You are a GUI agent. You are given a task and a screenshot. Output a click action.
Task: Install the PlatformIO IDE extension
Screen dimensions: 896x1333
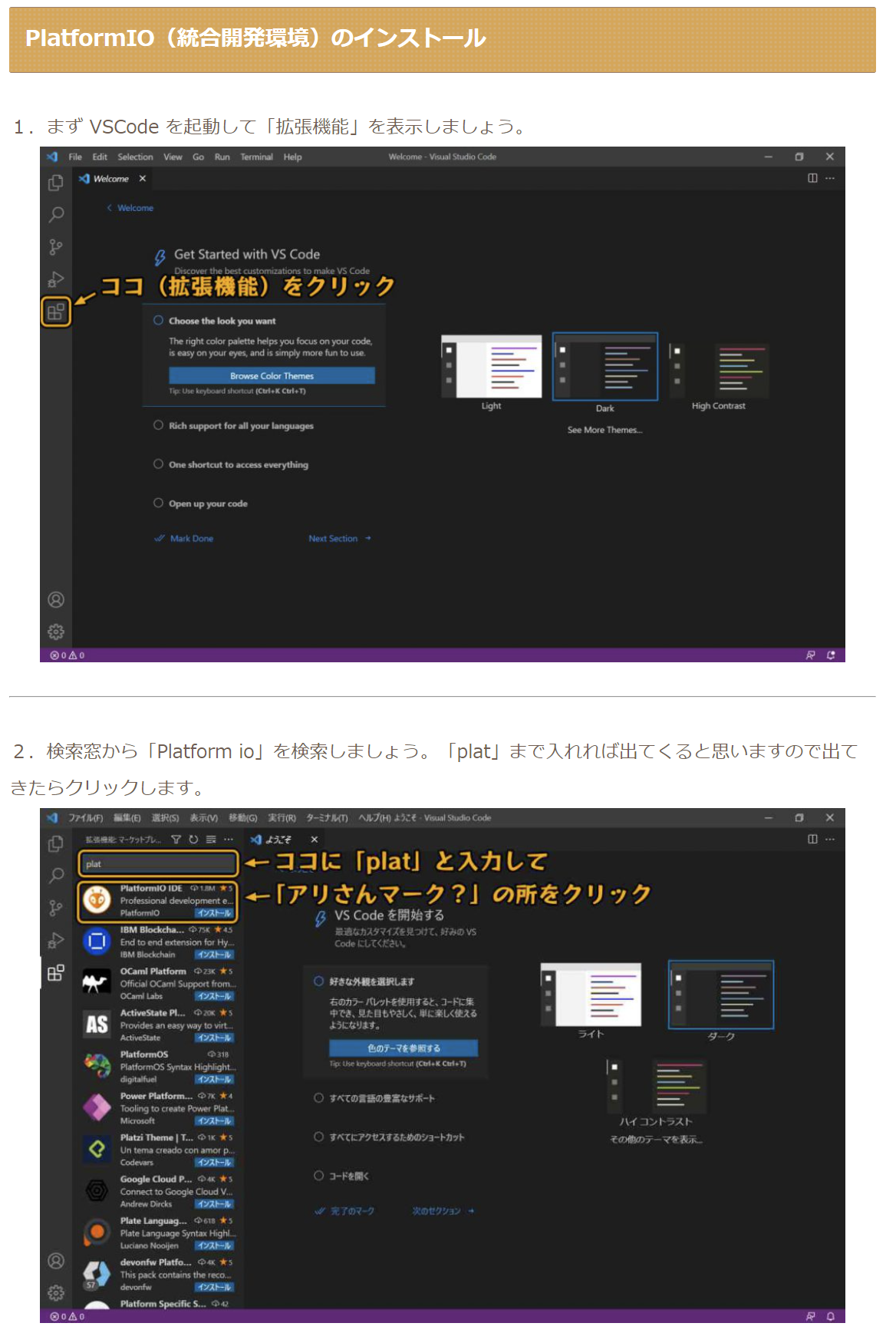215,913
